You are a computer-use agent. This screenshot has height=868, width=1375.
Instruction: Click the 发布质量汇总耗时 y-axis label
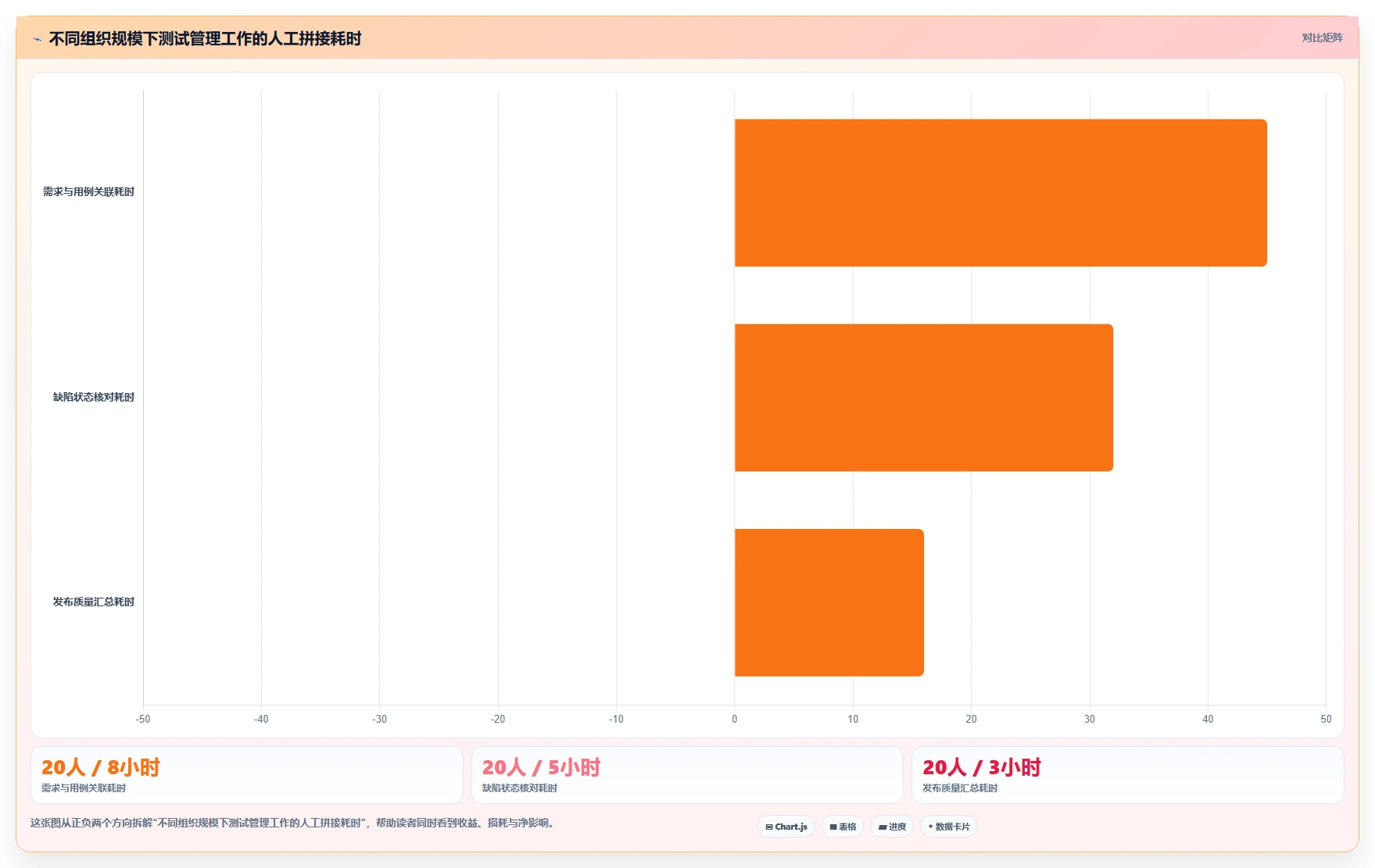[94, 602]
